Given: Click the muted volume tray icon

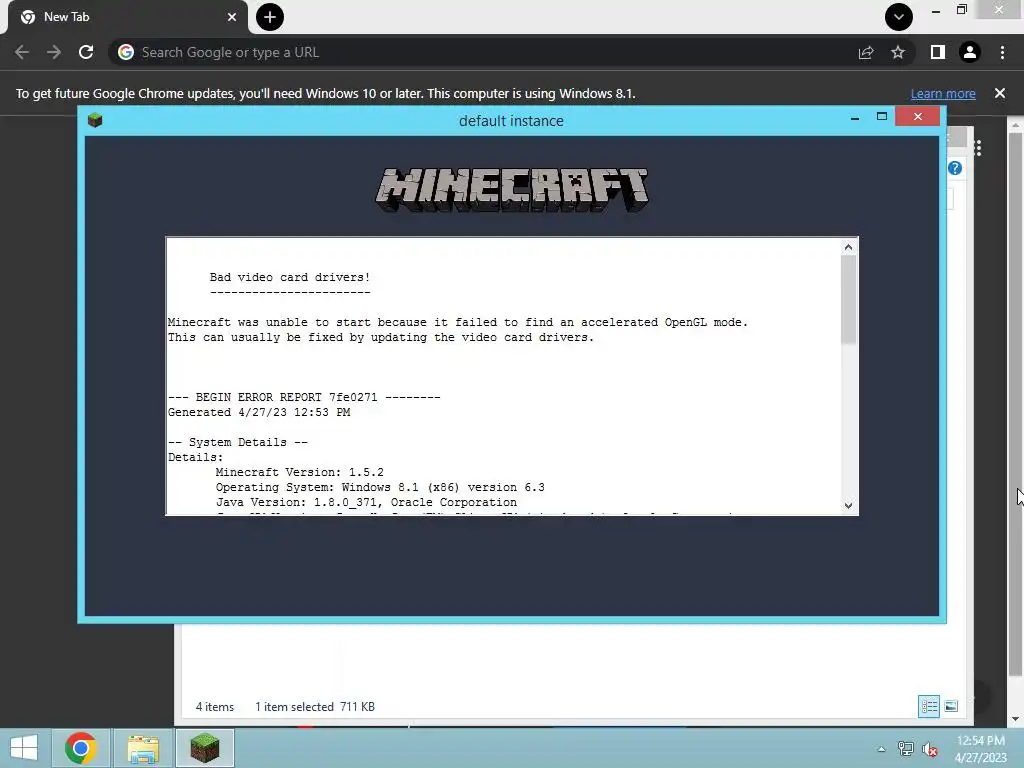Looking at the screenshot, I should 929,749.
